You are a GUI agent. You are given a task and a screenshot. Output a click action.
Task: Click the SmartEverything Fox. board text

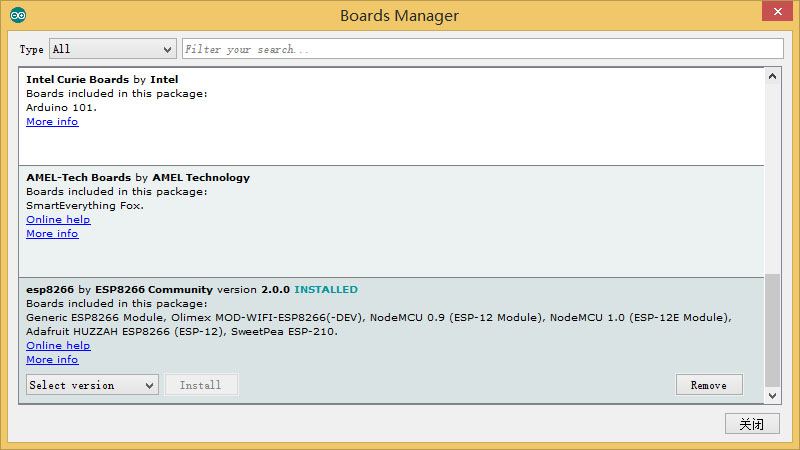(85, 206)
